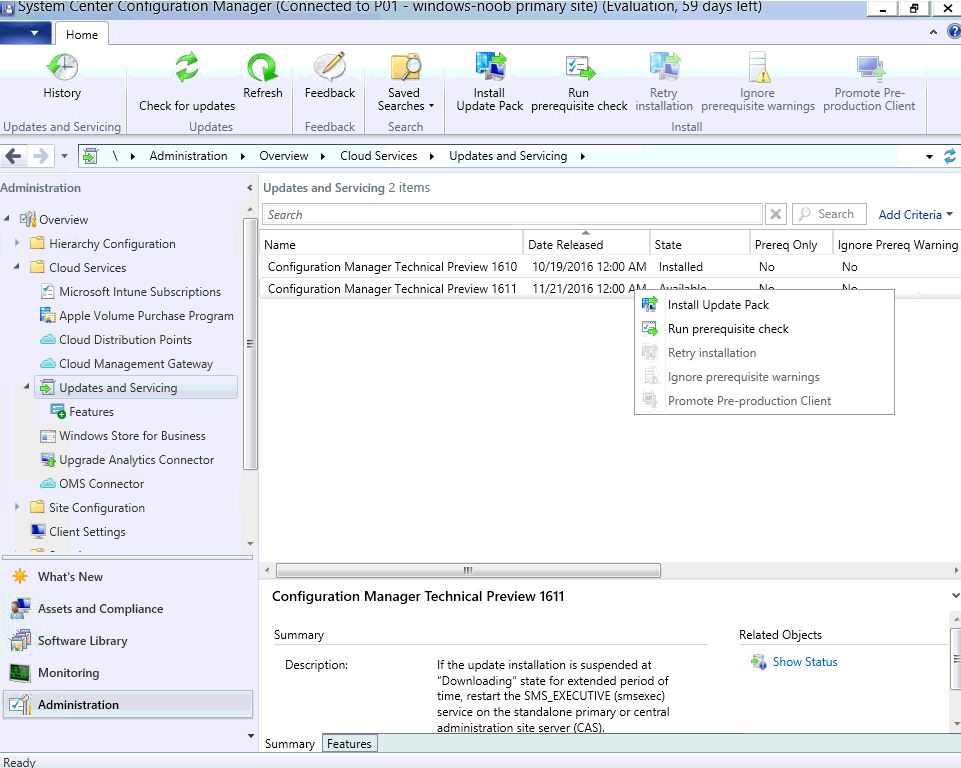This screenshot has width=961, height=768.
Task: Expand navigation pane overflow options arrow
Action: point(250,736)
